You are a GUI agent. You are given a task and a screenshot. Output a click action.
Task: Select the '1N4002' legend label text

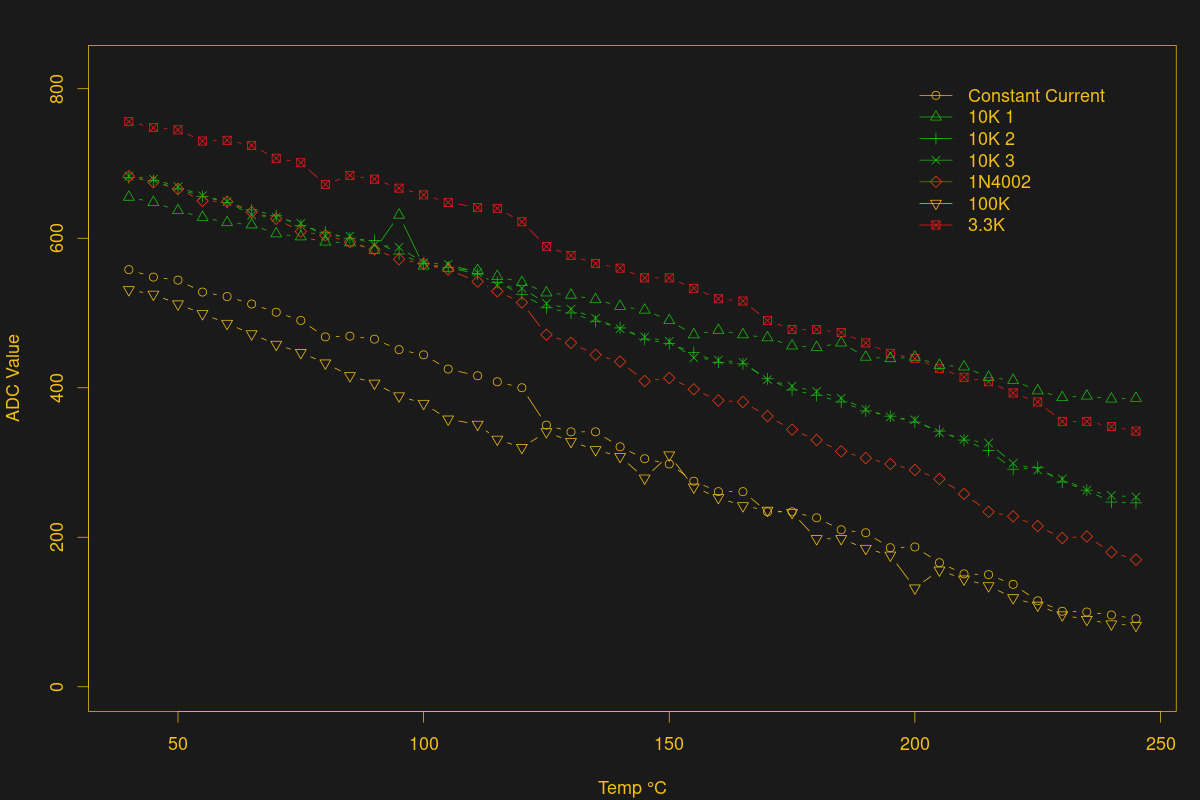(x=999, y=182)
